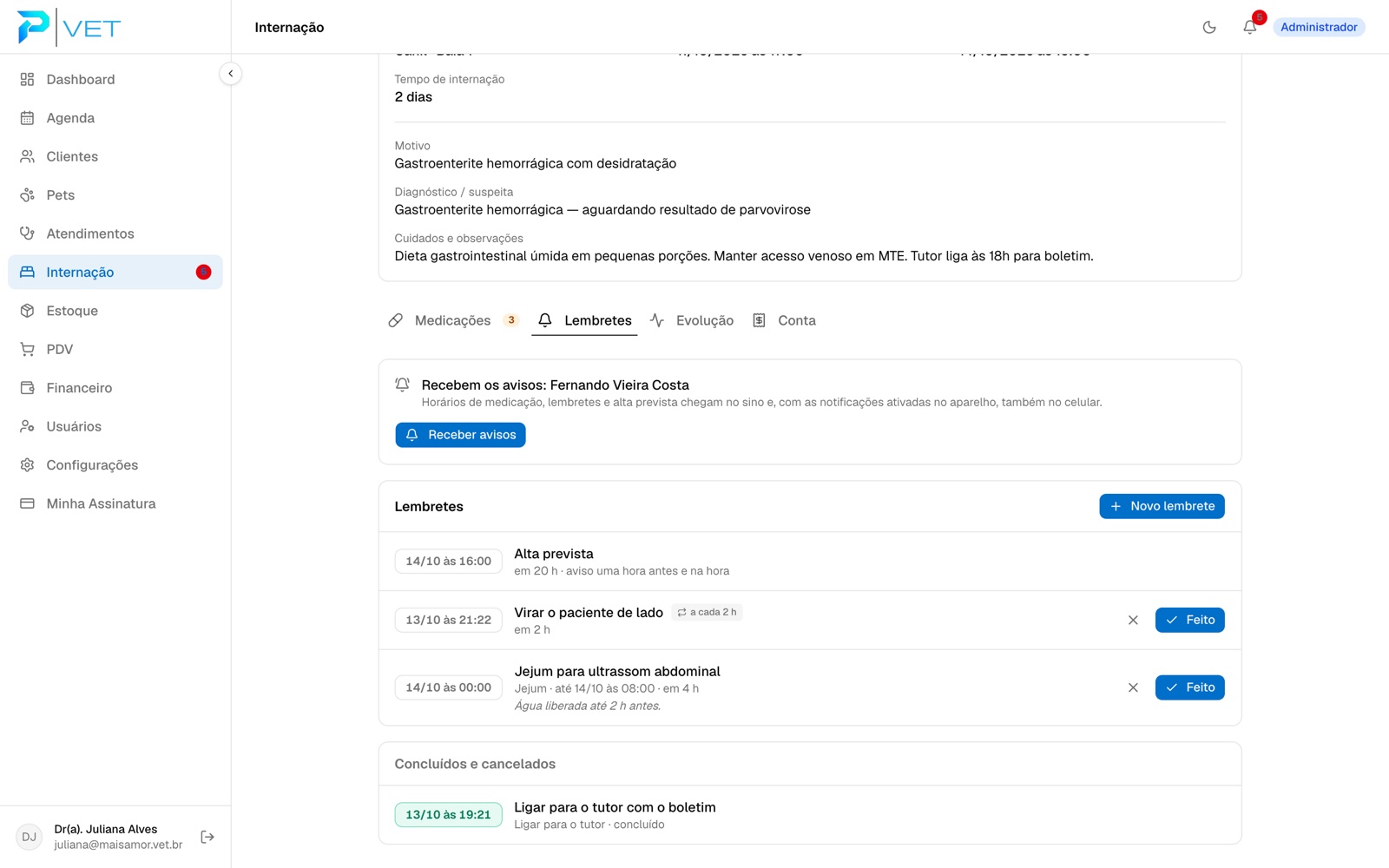This screenshot has height=868, width=1389.
Task: Select the Lembretes tab
Action: coord(584,320)
